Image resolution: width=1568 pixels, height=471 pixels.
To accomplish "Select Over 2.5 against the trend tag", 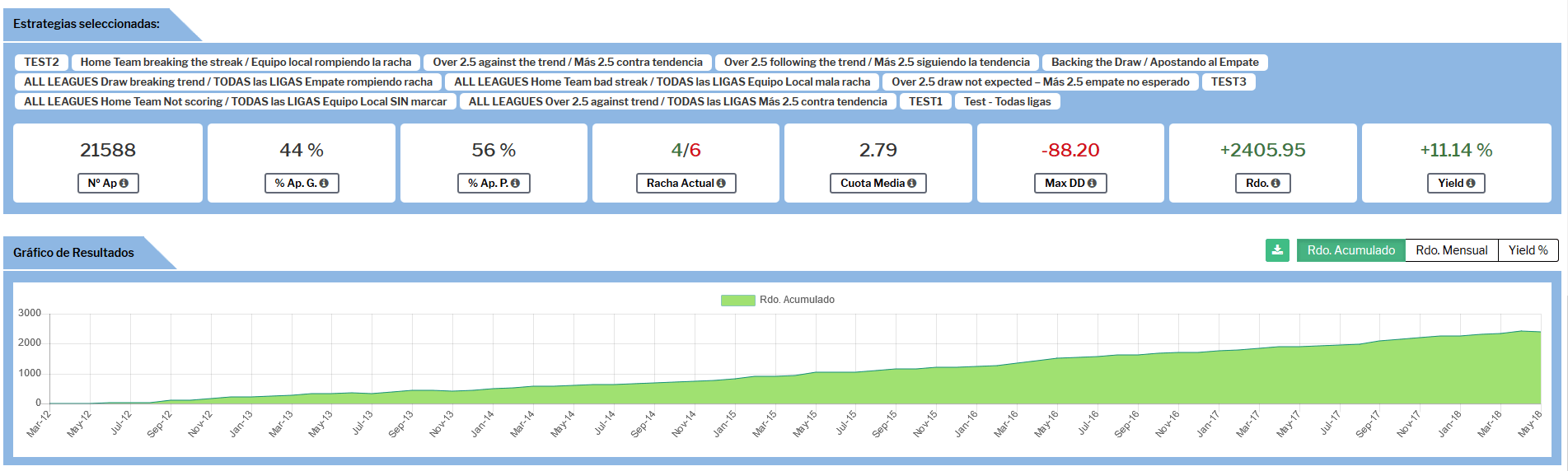I will point(568,63).
